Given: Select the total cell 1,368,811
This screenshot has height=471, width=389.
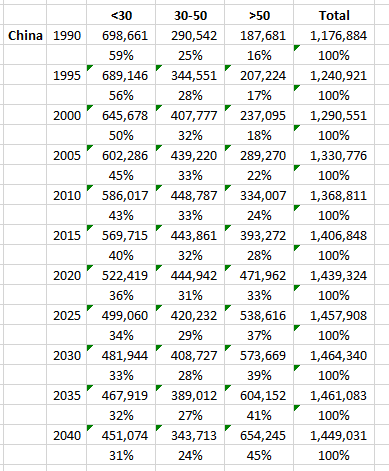Looking at the screenshot, I should [334, 195].
